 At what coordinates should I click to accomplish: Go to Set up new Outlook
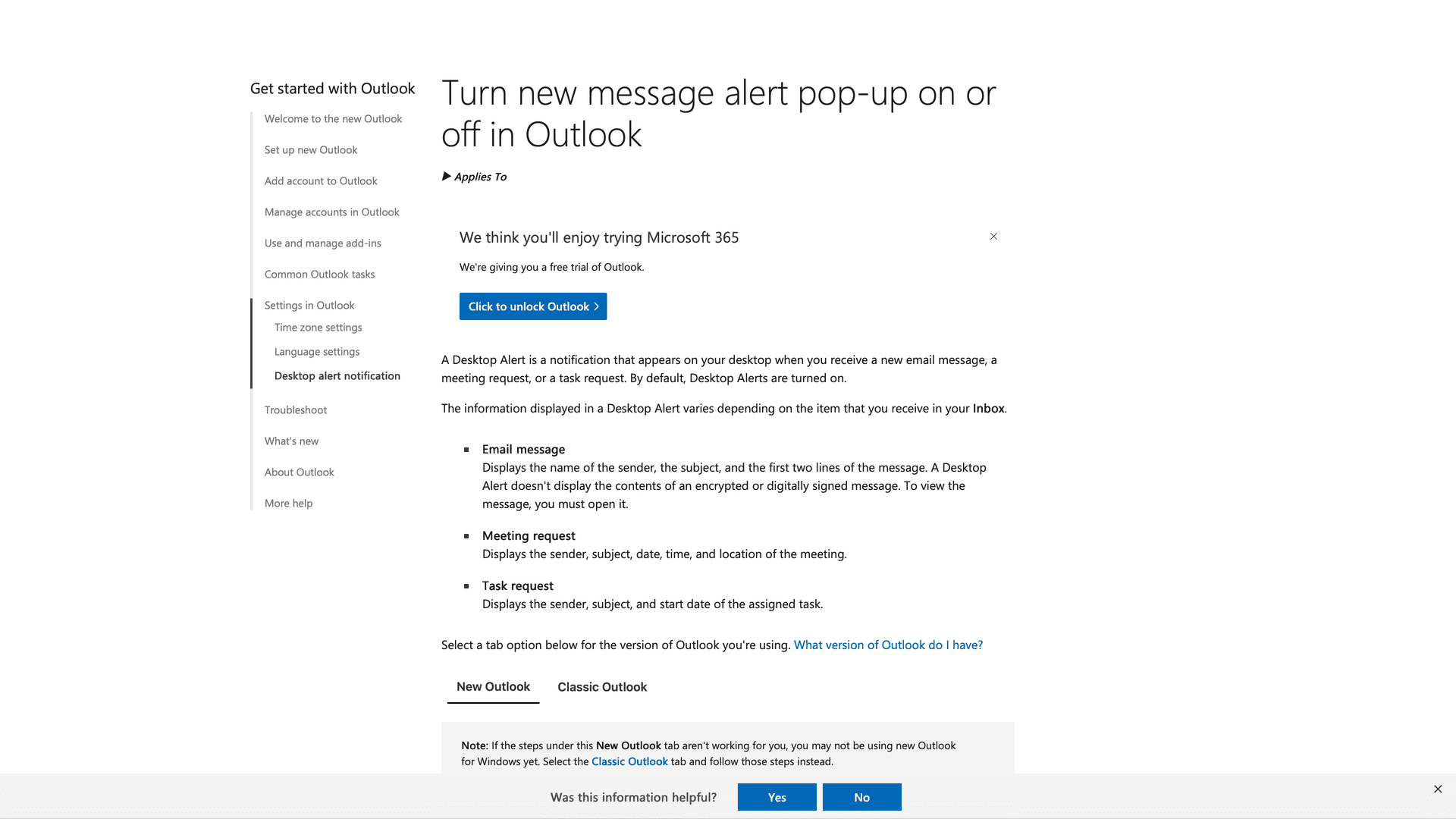pos(310,149)
